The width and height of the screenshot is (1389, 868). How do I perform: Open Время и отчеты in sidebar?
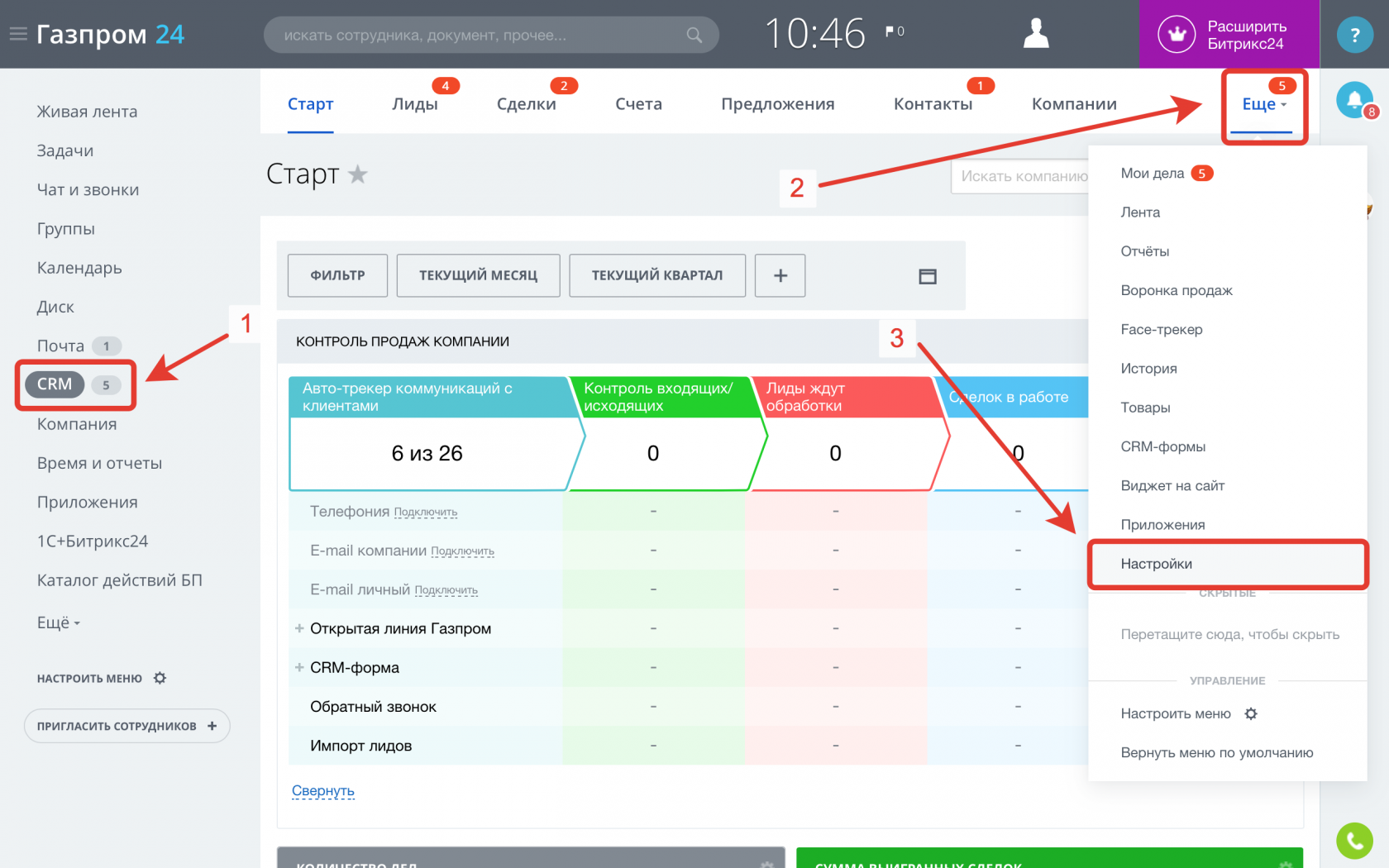click(99, 463)
